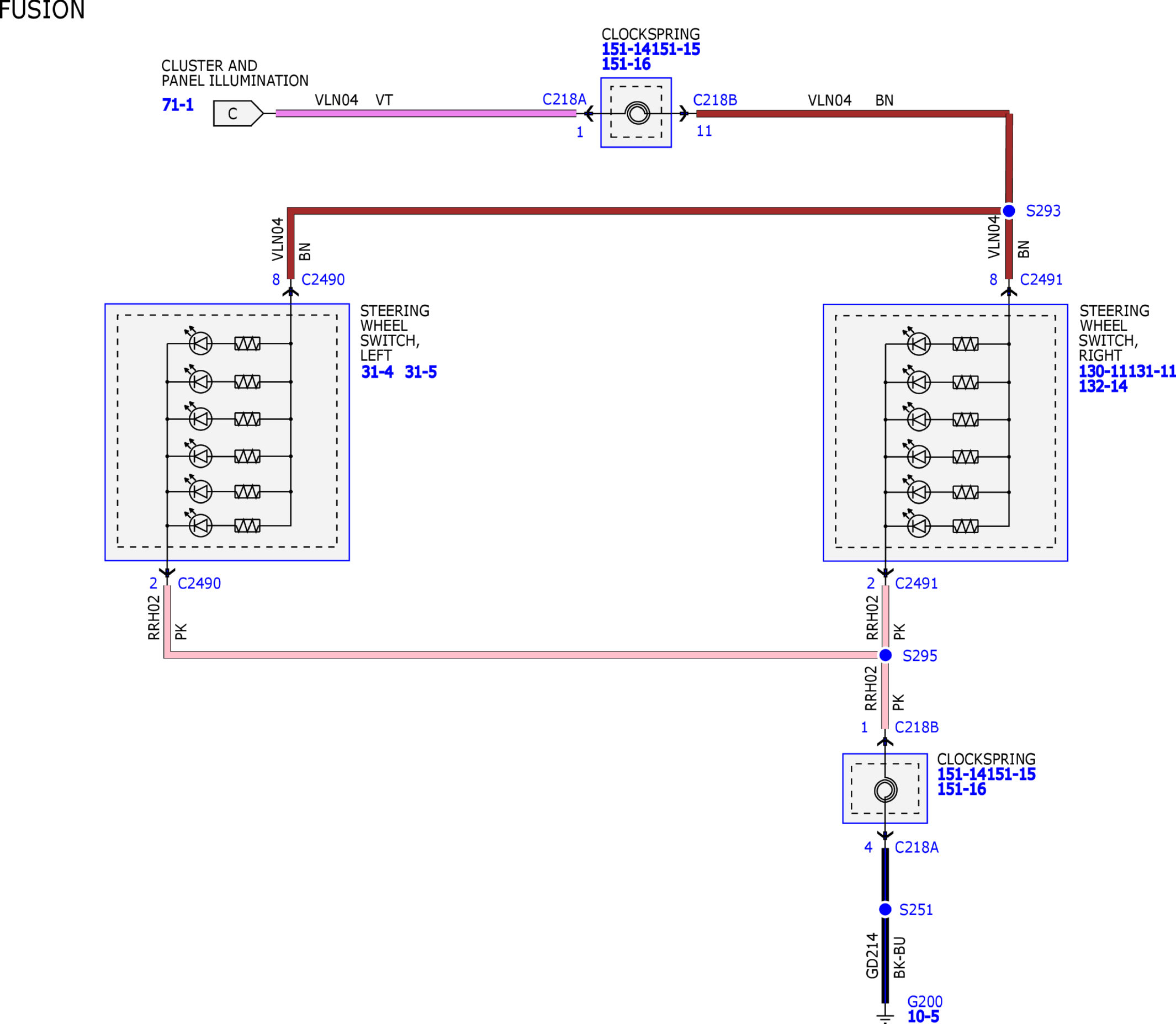Viewport: 1176px width, 1024px height.
Task: Click the C2490 connector label at pin 2
Action: (199, 583)
